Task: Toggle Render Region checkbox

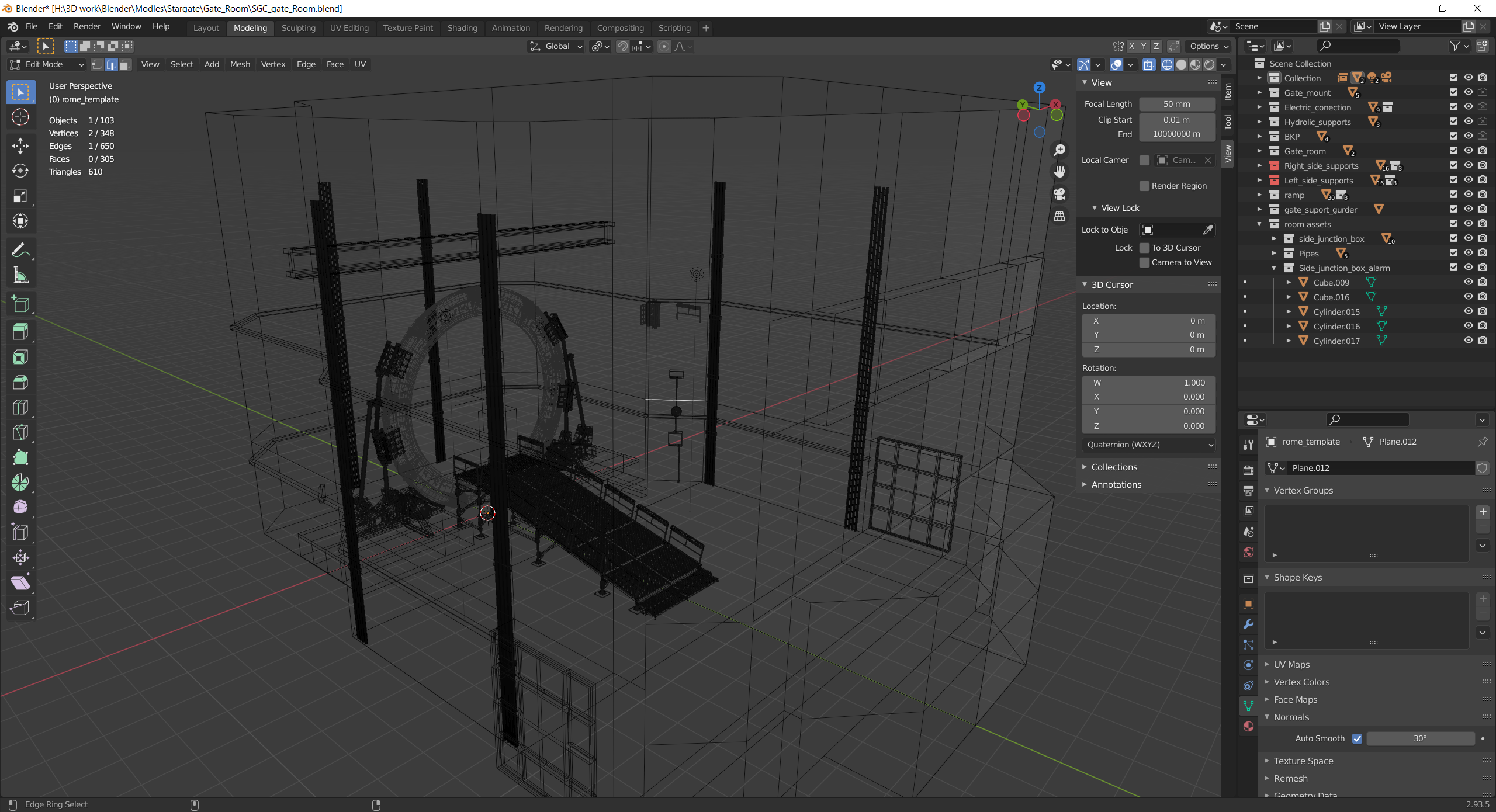Action: (x=1145, y=186)
